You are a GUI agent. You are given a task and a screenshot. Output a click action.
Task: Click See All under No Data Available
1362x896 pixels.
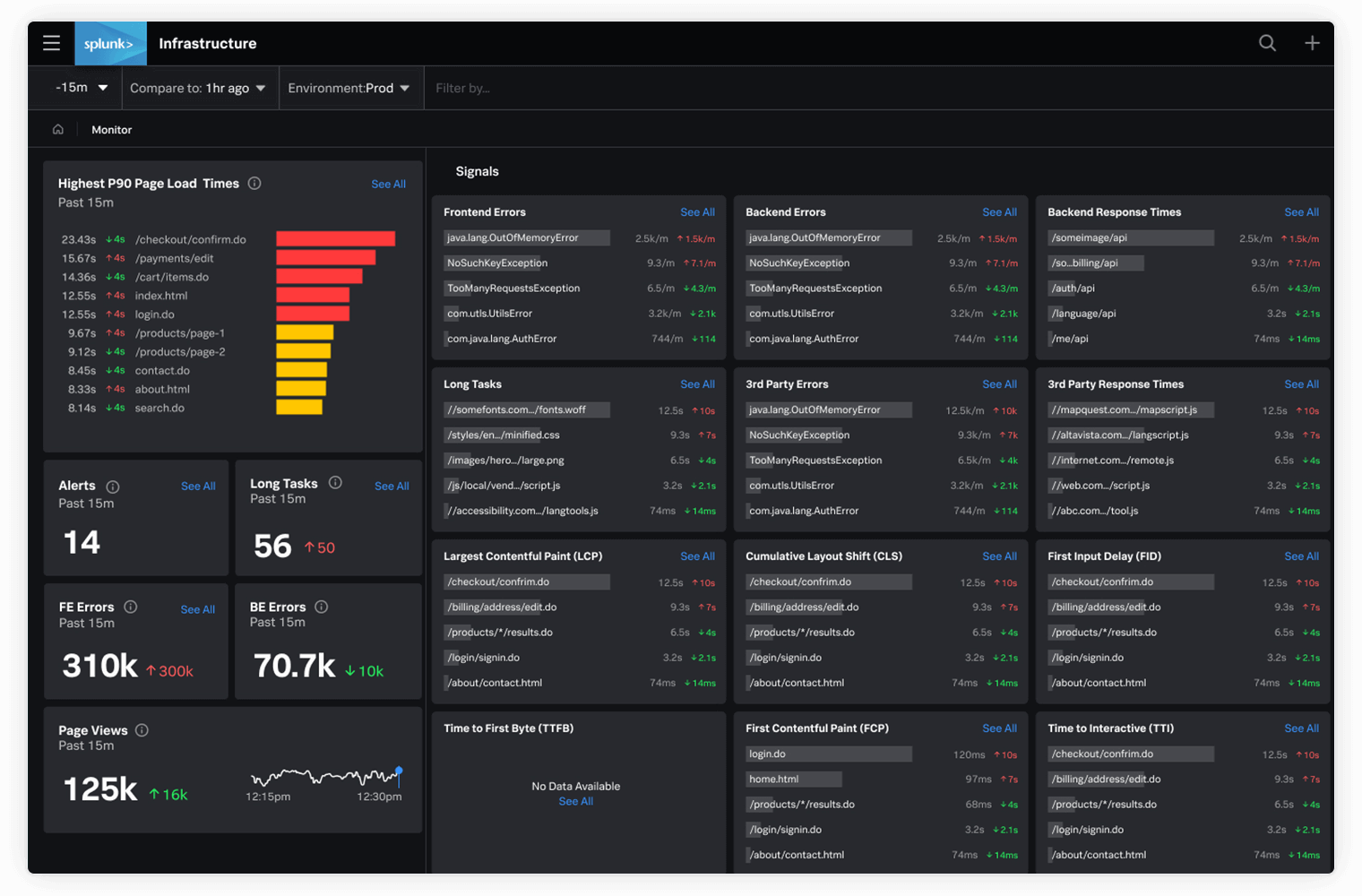click(x=575, y=802)
